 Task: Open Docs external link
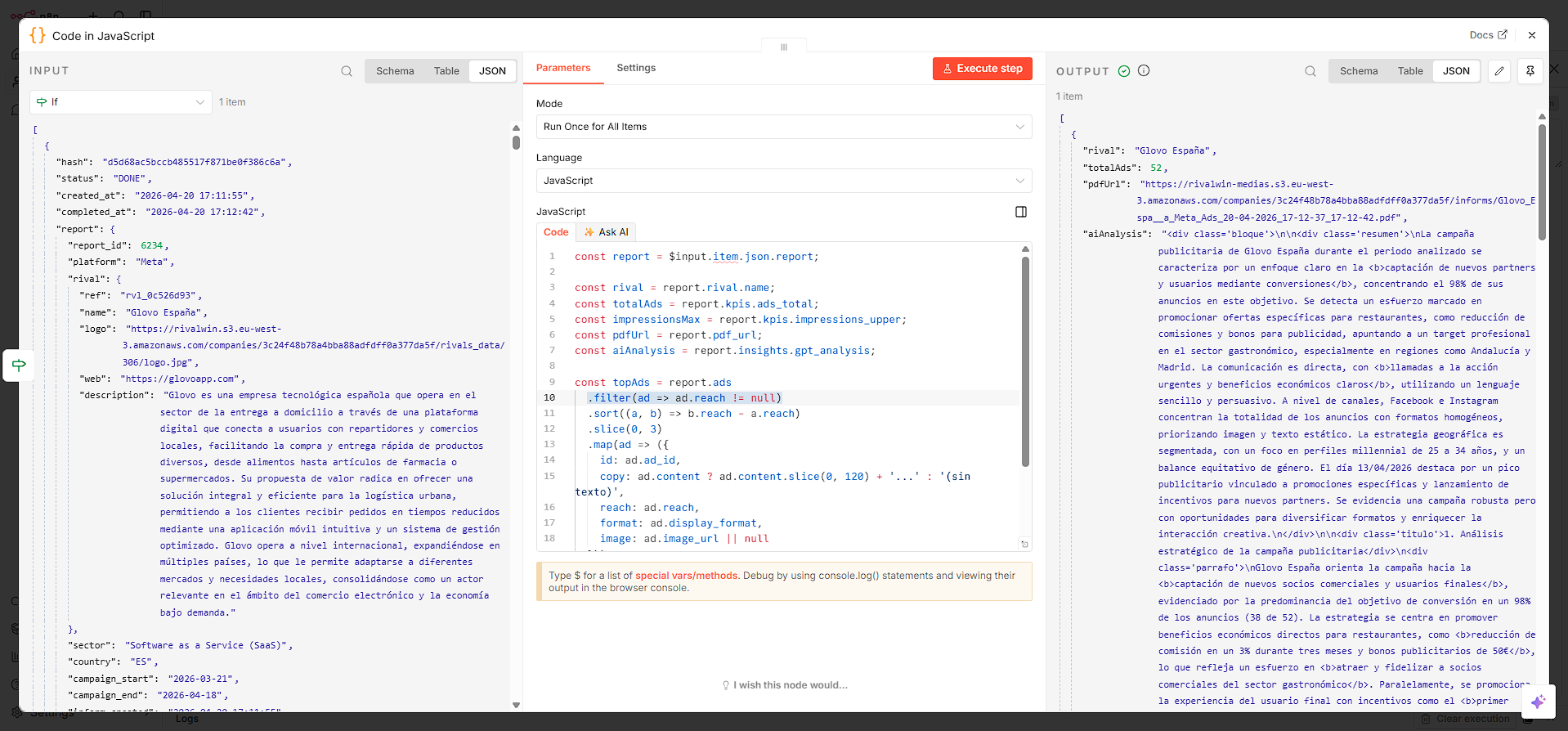coord(1488,35)
